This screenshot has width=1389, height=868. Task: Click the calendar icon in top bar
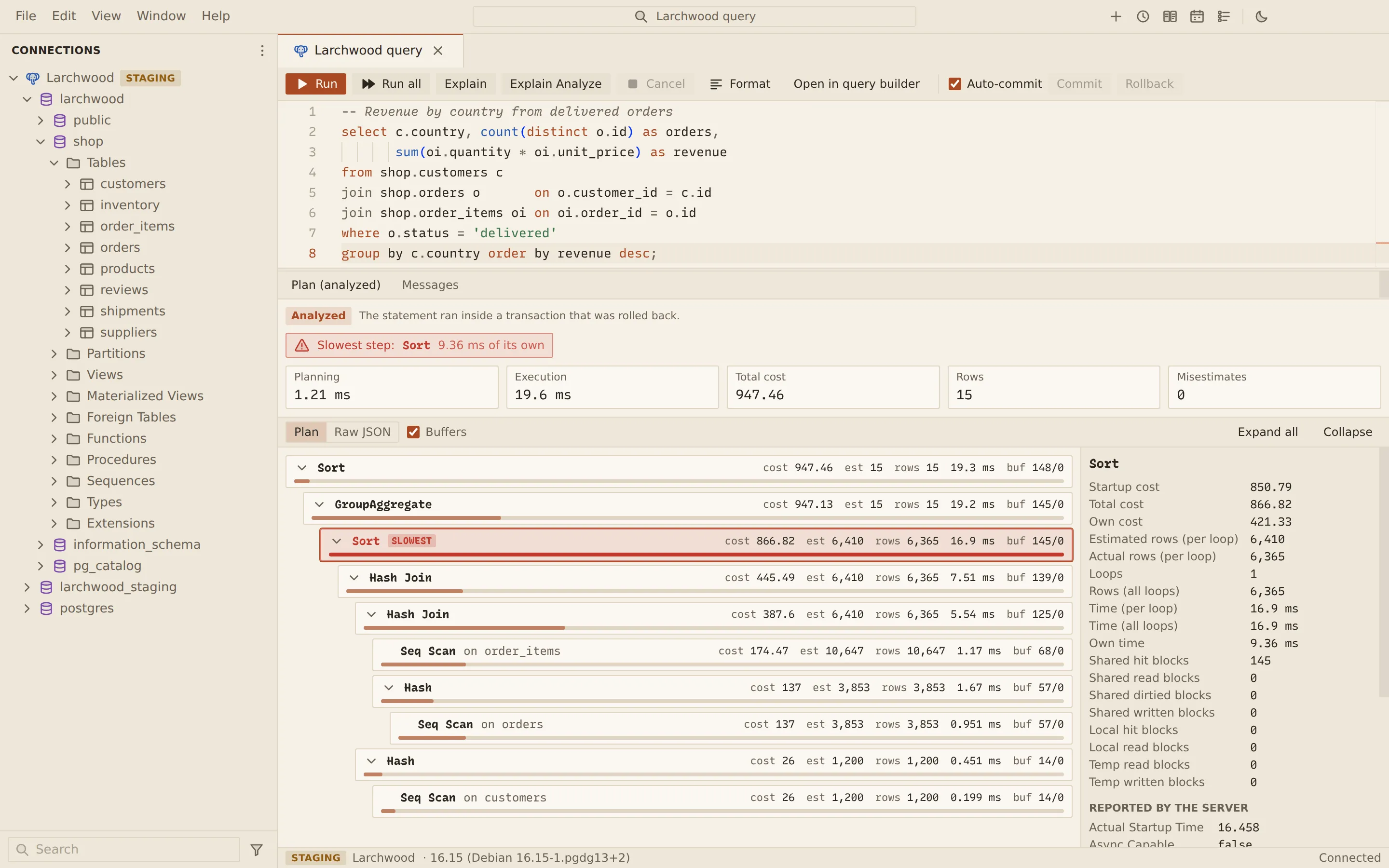(1196, 17)
